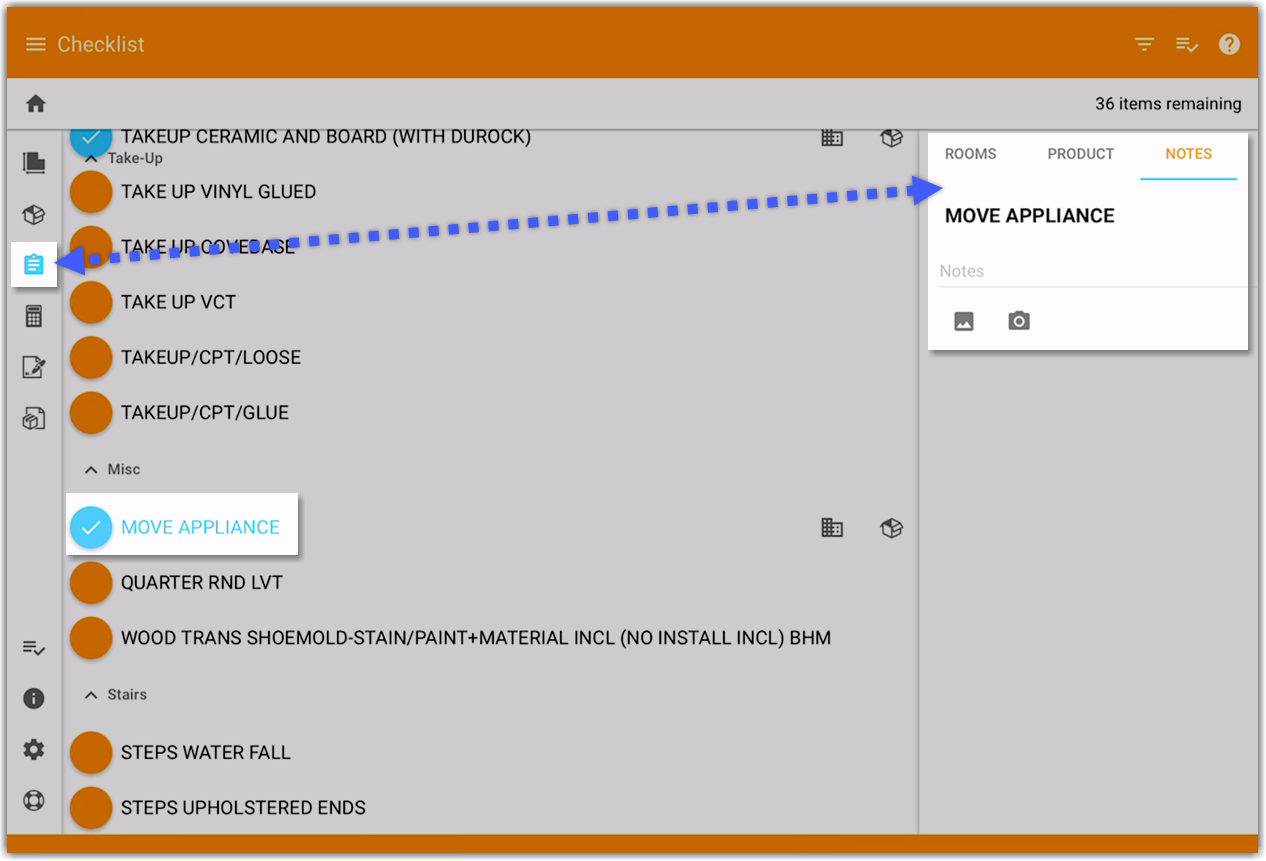This screenshot has width=1266, height=861.
Task: Click the lower sidebar checklist-check icon
Action: pyautogui.click(x=34, y=648)
